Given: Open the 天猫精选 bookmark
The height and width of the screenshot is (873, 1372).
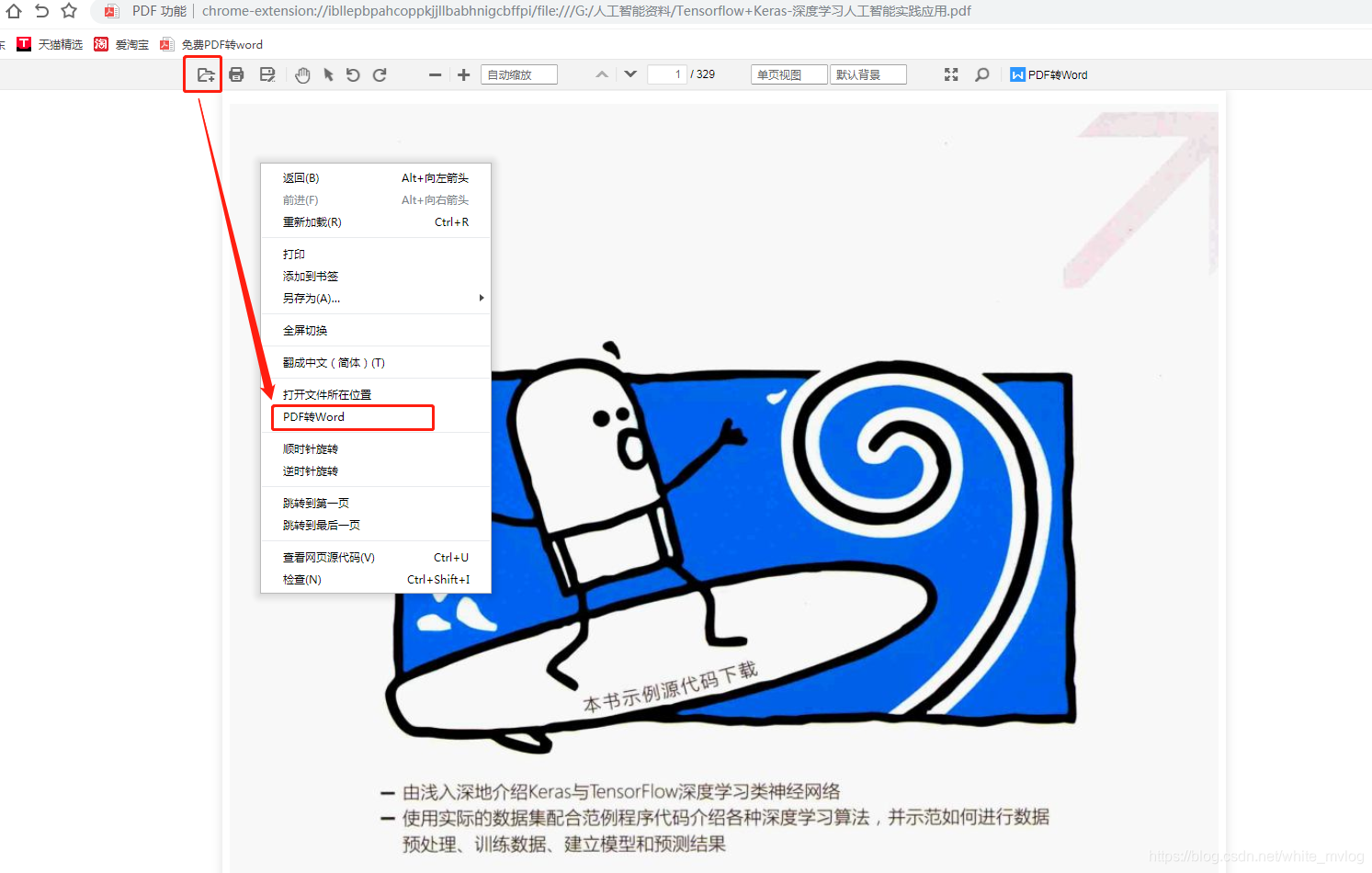Looking at the screenshot, I should coord(51,44).
